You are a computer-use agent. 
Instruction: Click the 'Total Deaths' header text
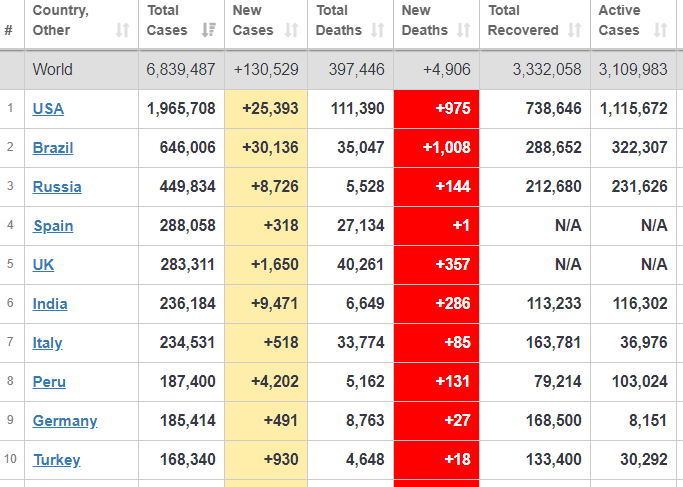tap(338, 20)
